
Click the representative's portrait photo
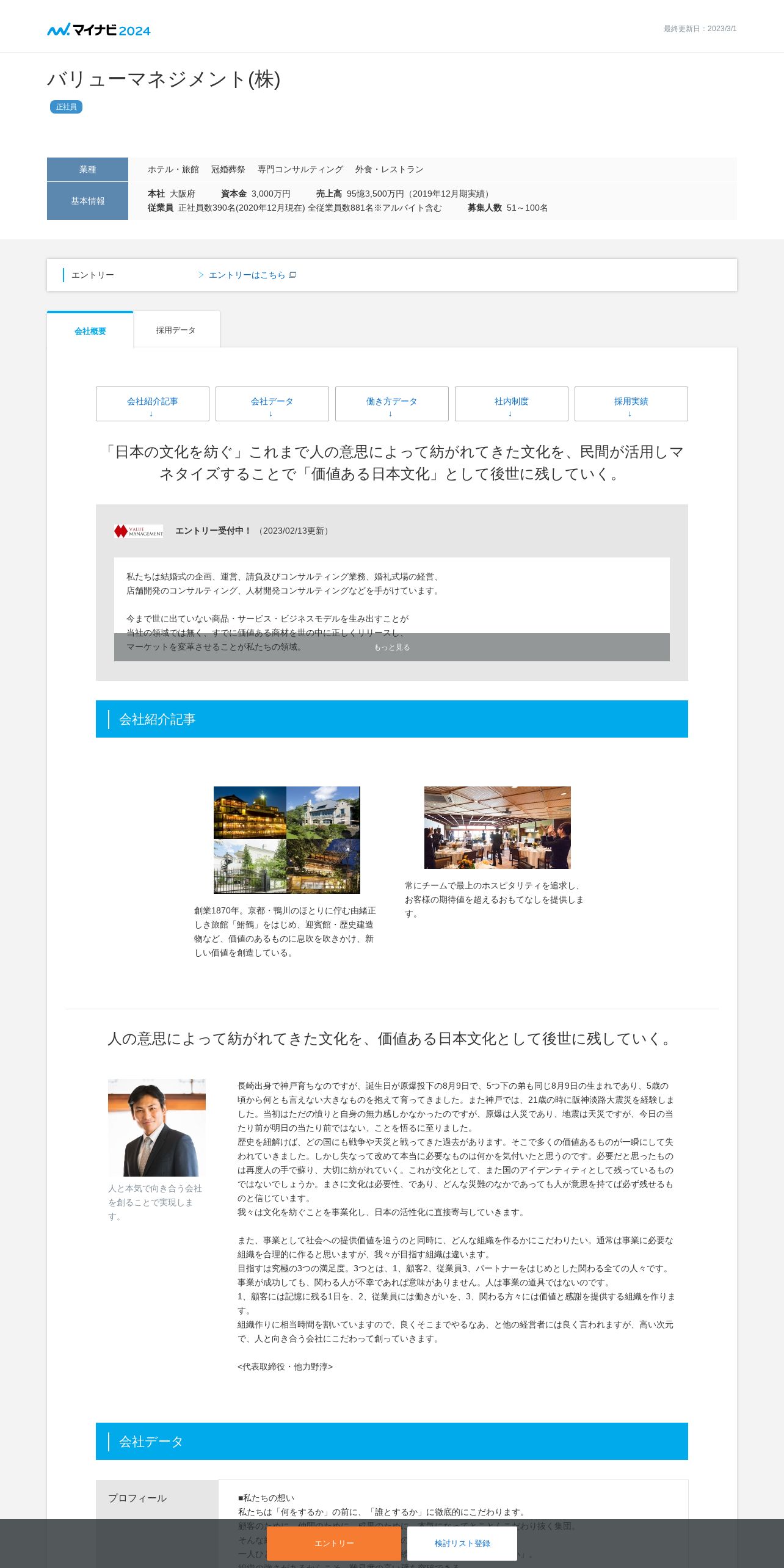tap(157, 1128)
